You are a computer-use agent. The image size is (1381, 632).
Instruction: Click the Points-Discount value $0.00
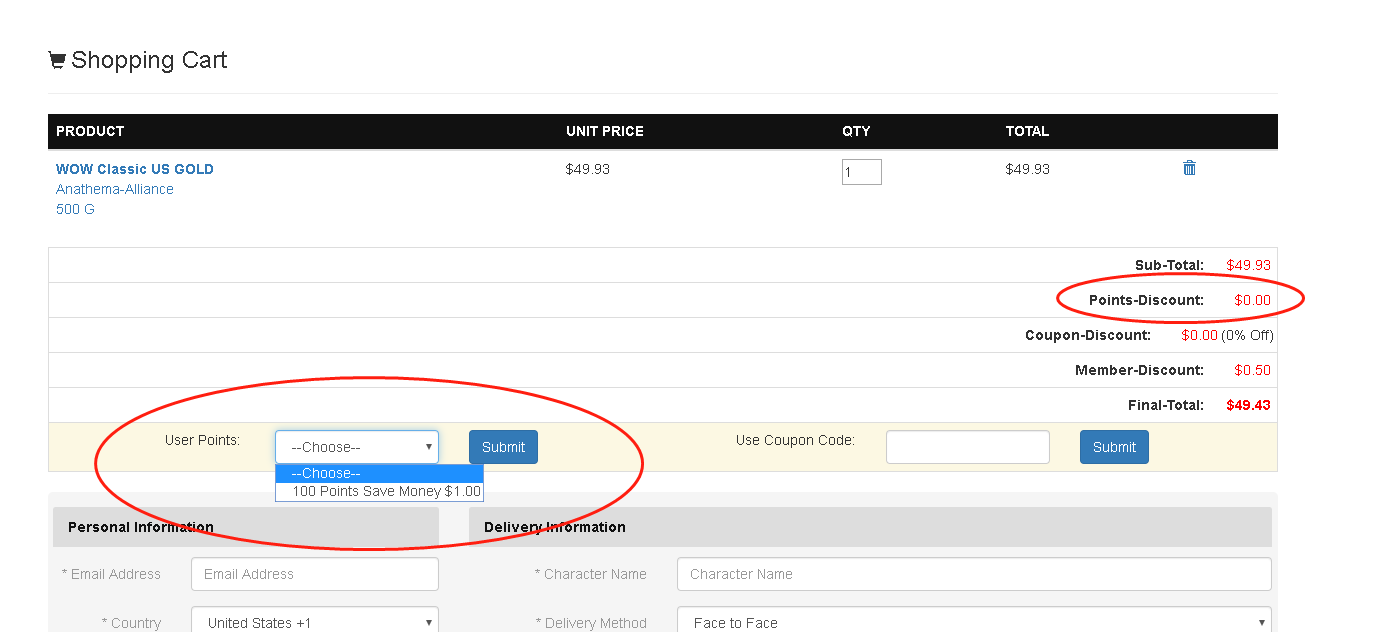pos(1252,300)
